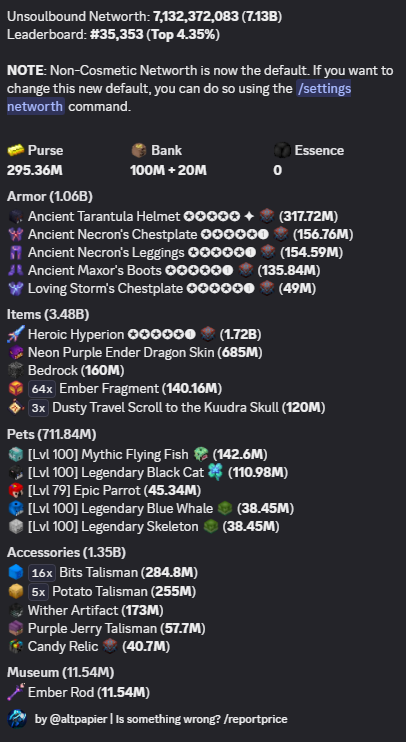Click the Epic Parrot pet icon
The height and width of the screenshot is (742, 406).
click(x=16, y=490)
